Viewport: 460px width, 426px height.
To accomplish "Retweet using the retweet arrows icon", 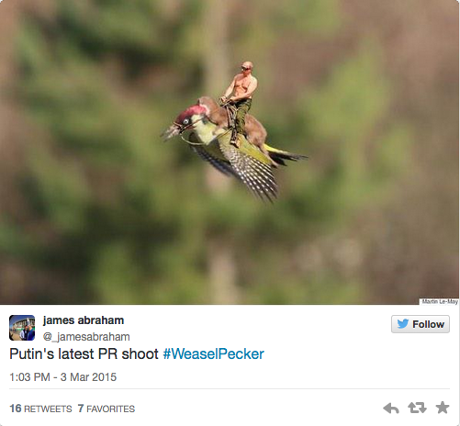I will (x=417, y=408).
